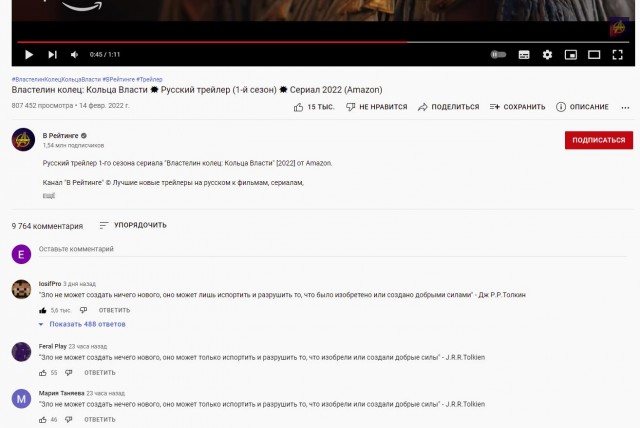The width and height of the screenshot is (640, 428).
Task: Switch to theater mode
Action: (594, 54)
